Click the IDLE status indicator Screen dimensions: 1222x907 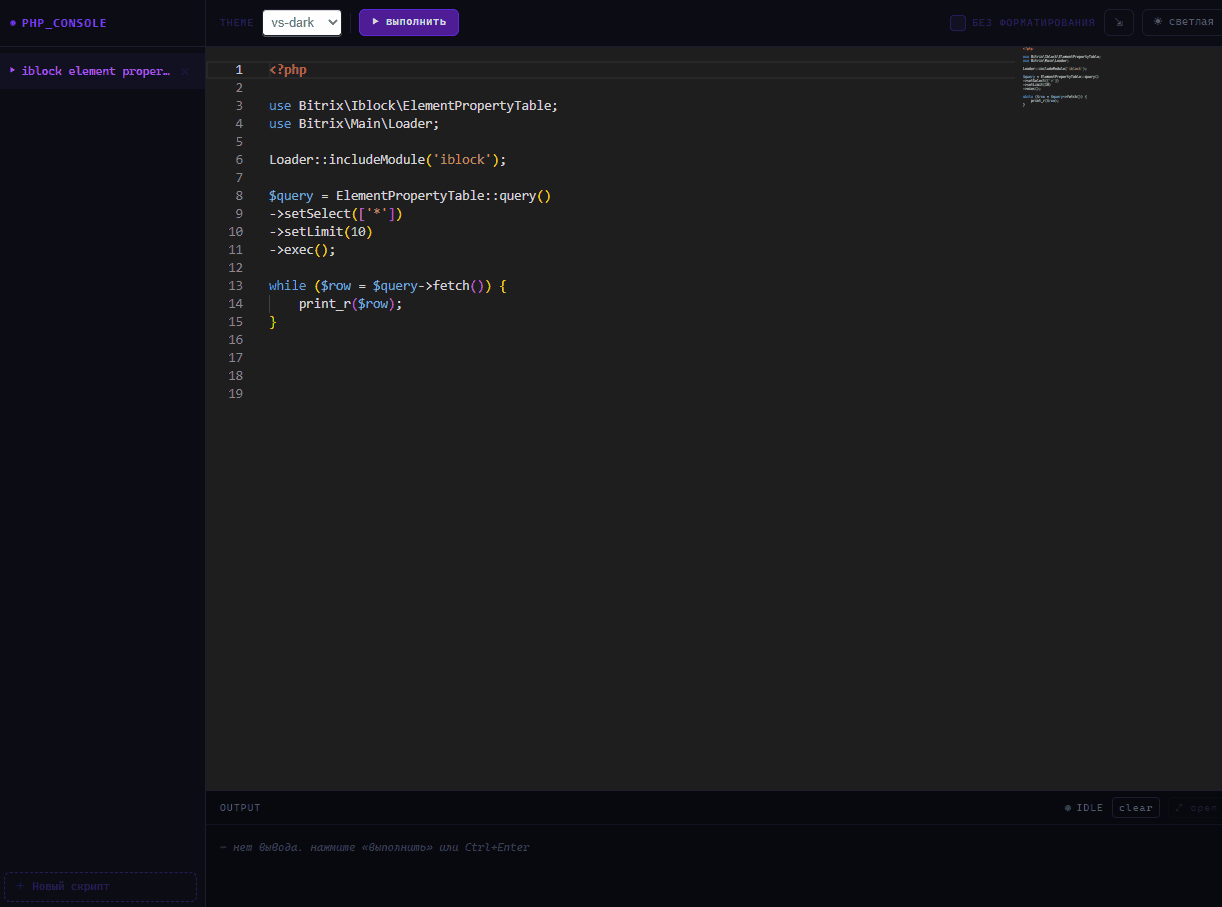(x=1084, y=808)
